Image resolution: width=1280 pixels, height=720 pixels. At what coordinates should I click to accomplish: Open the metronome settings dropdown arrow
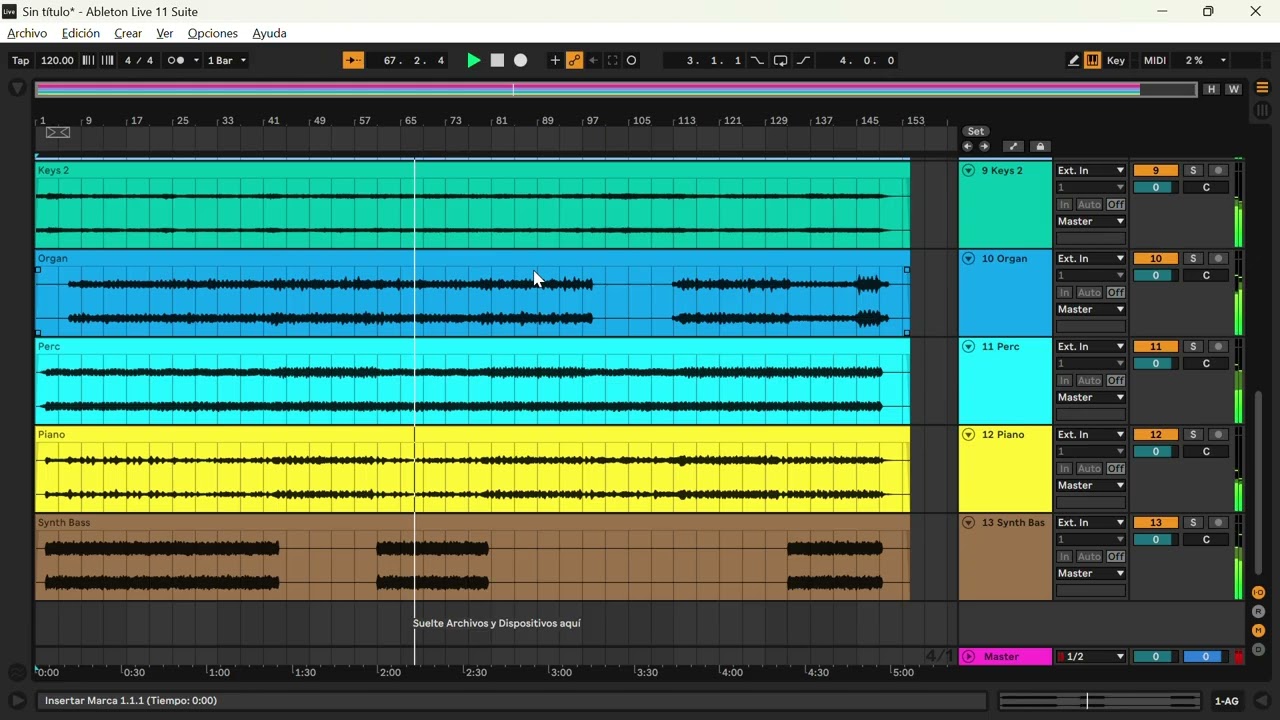[196, 60]
